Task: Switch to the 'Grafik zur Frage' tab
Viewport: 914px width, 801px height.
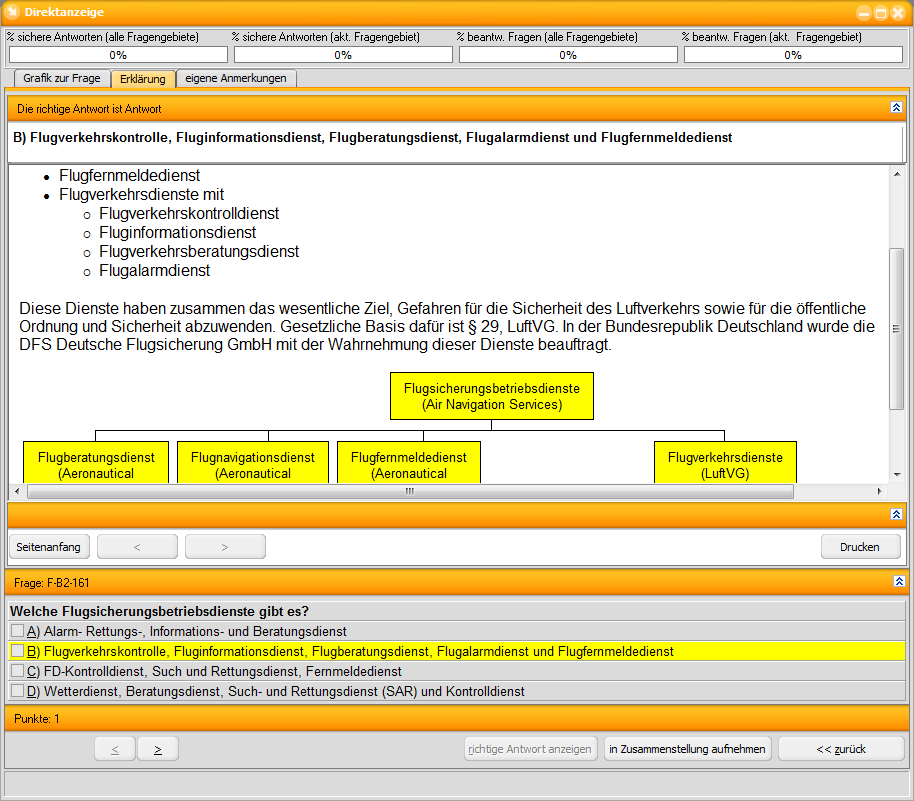Action: [x=62, y=78]
